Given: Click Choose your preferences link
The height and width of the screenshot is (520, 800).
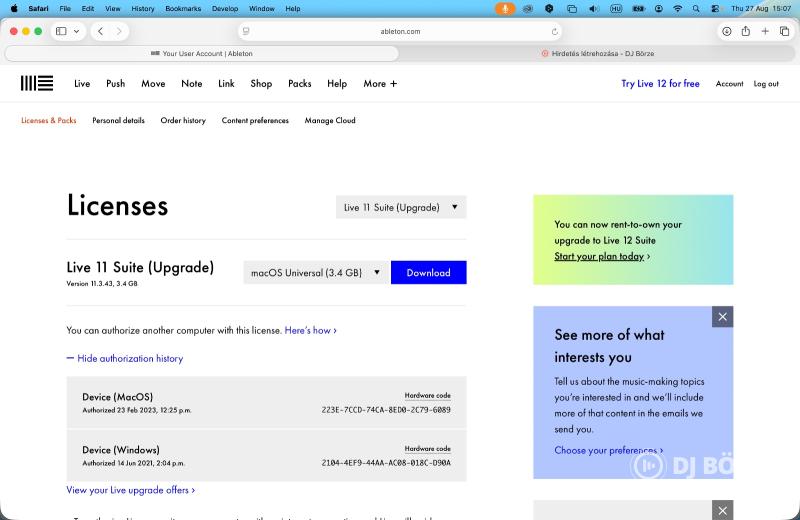Looking at the screenshot, I should (x=609, y=450).
